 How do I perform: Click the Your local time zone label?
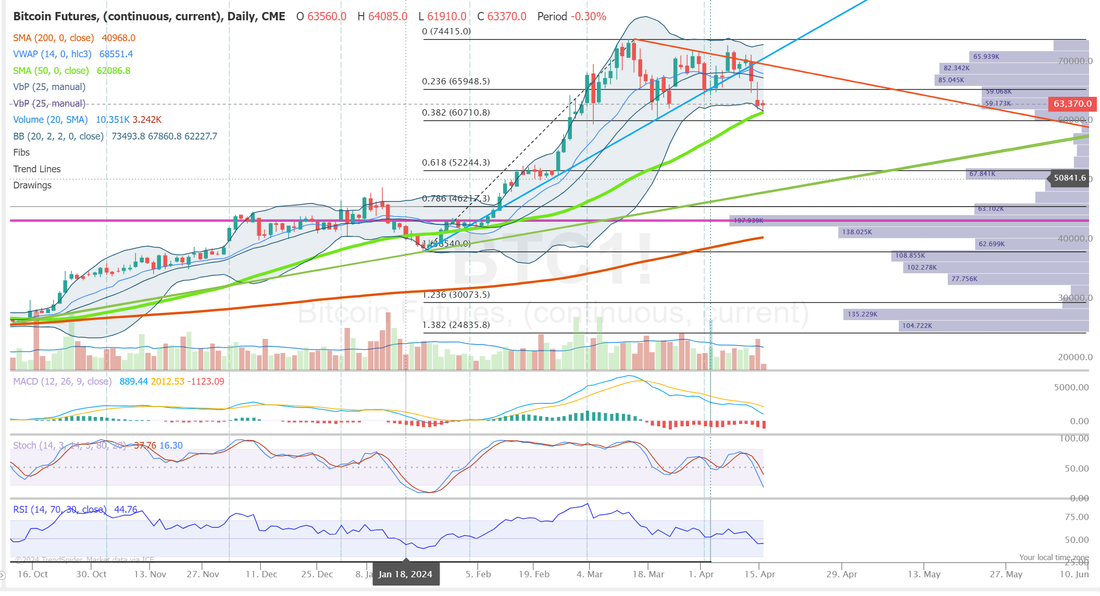(1054, 557)
